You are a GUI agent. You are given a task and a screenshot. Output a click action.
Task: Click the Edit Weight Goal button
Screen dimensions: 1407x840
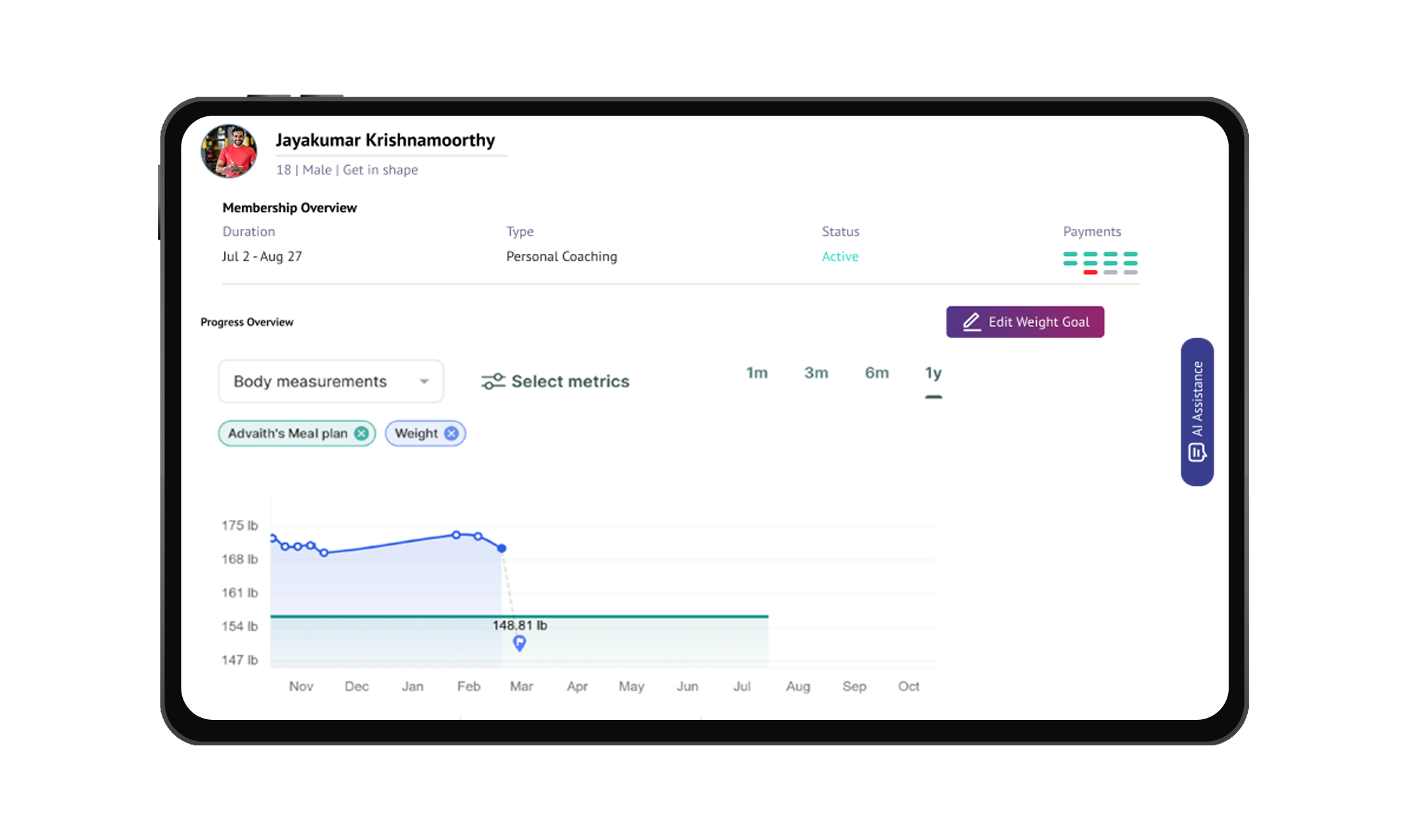pos(1025,322)
